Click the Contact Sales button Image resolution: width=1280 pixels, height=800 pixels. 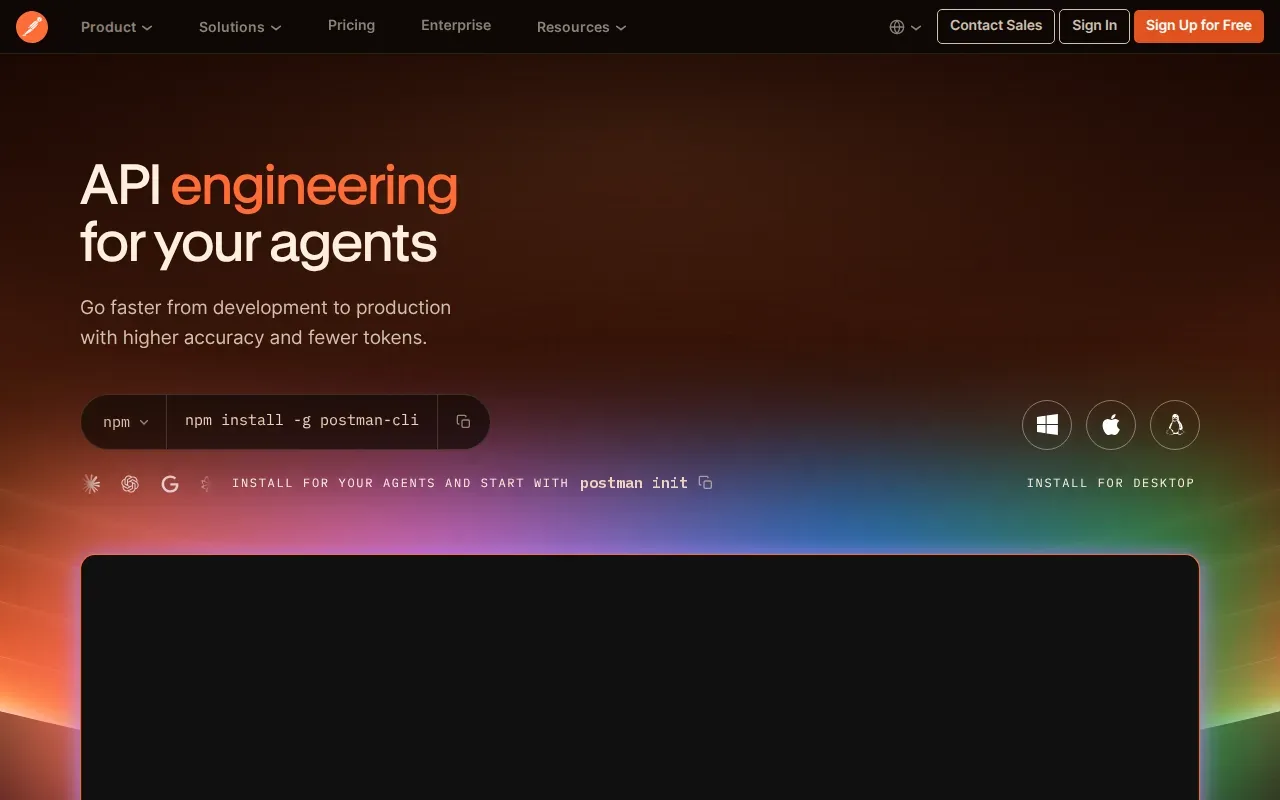point(996,26)
